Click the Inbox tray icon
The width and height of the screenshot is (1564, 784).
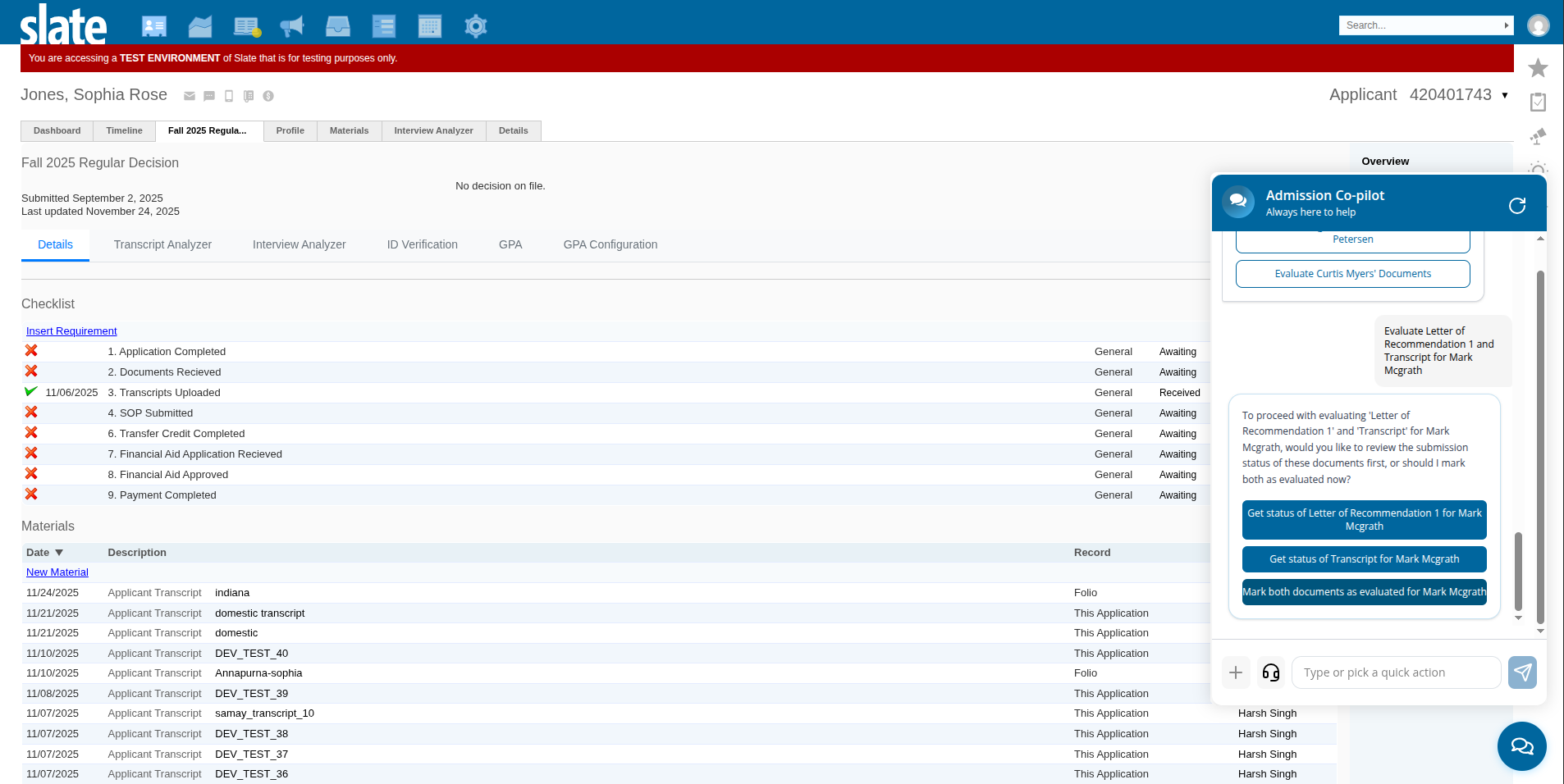click(337, 26)
